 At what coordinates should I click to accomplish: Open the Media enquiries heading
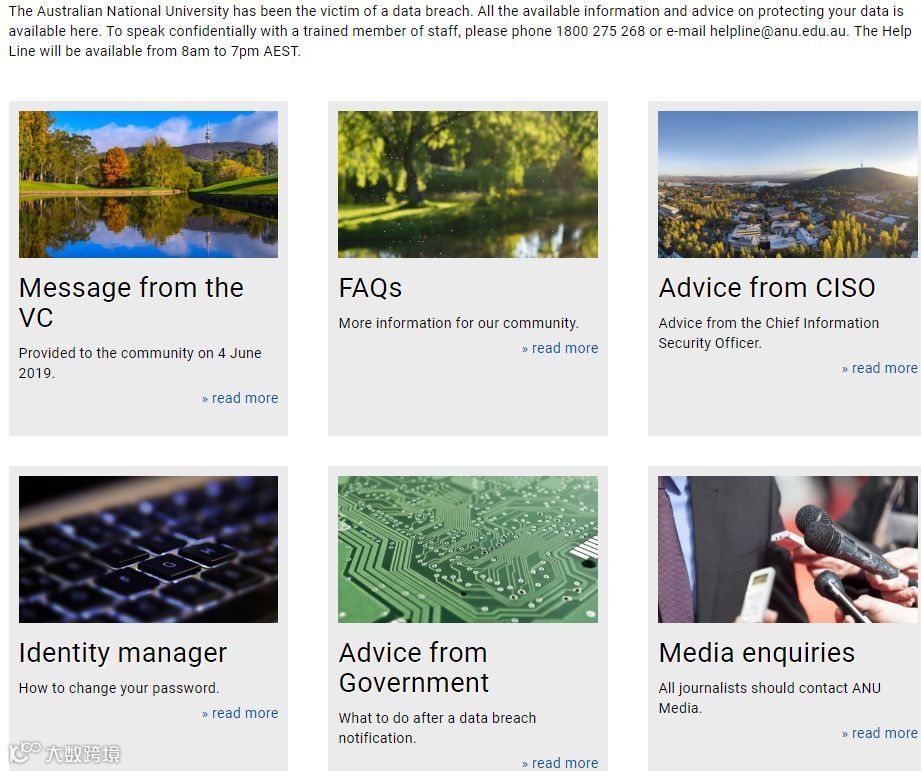click(757, 653)
